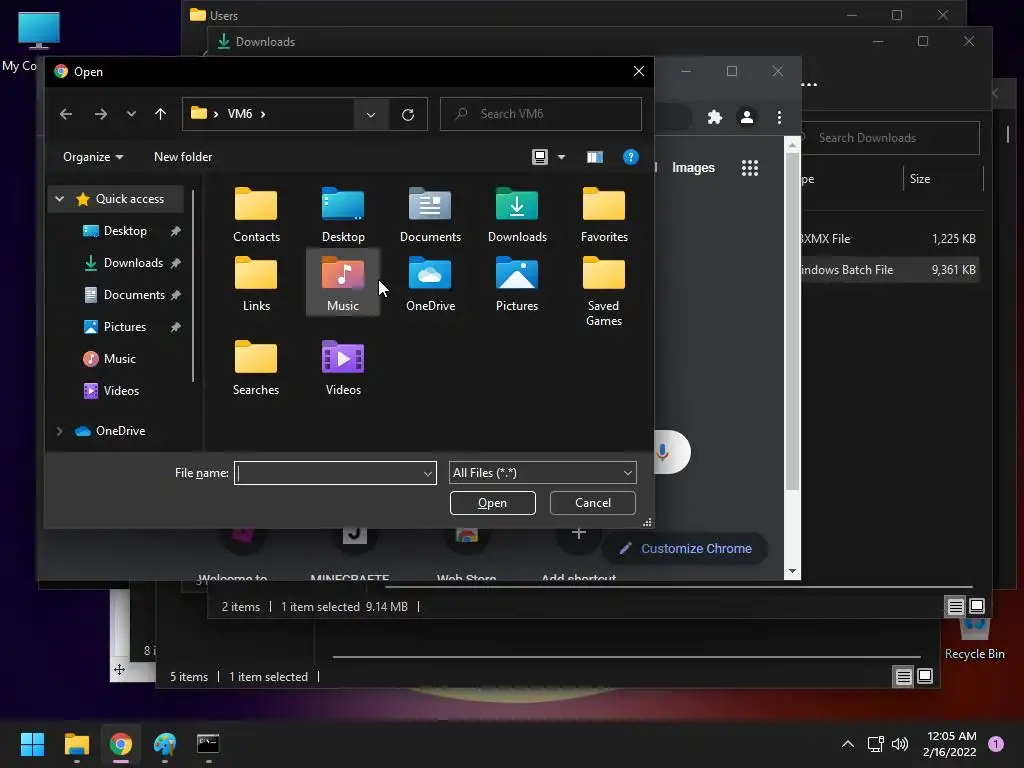The height and width of the screenshot is (768, 1024).
Task: Open the Downloads folder in file list
Action: pos(517,215)
